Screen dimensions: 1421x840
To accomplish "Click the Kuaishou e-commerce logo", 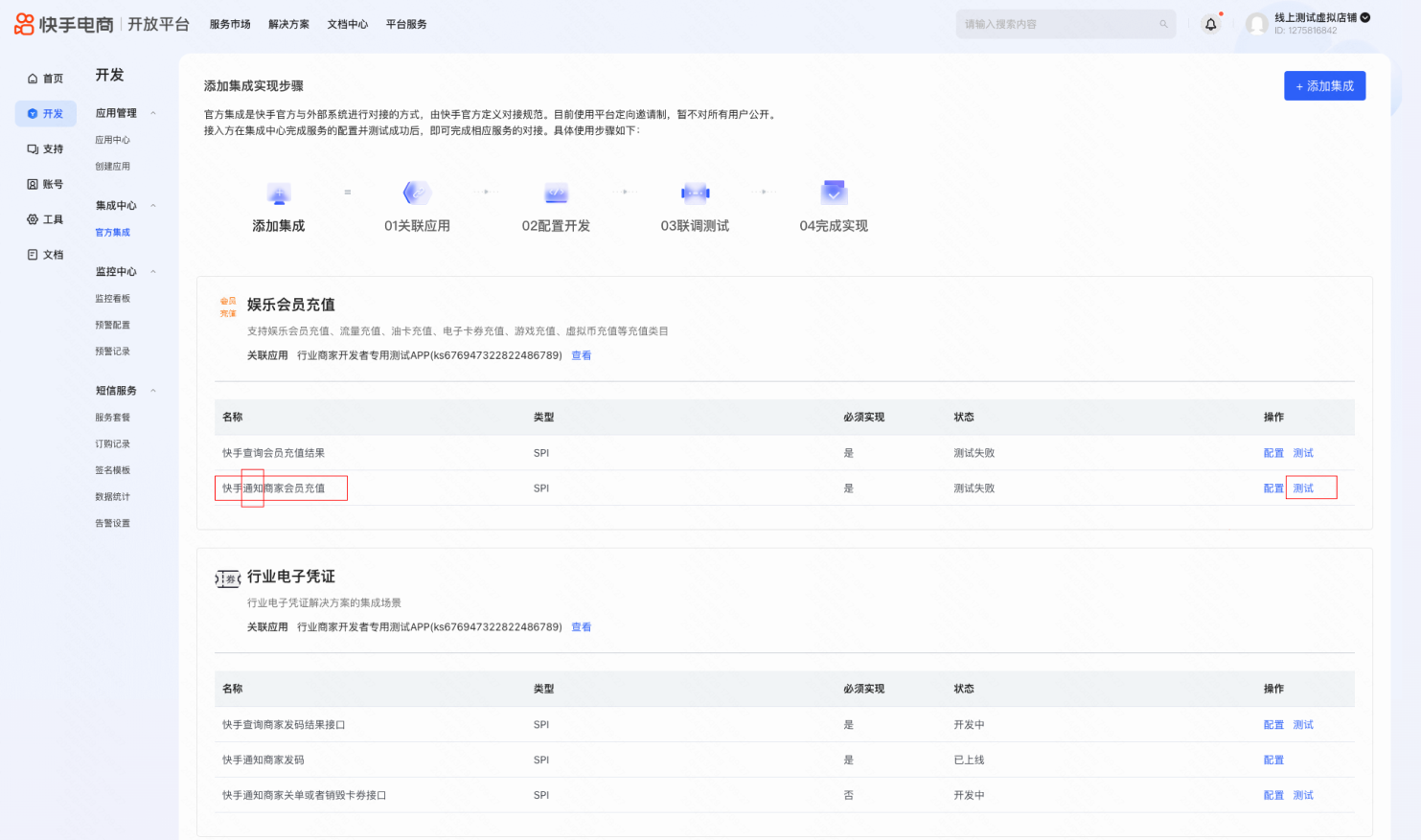I will (x=64, y=24).
